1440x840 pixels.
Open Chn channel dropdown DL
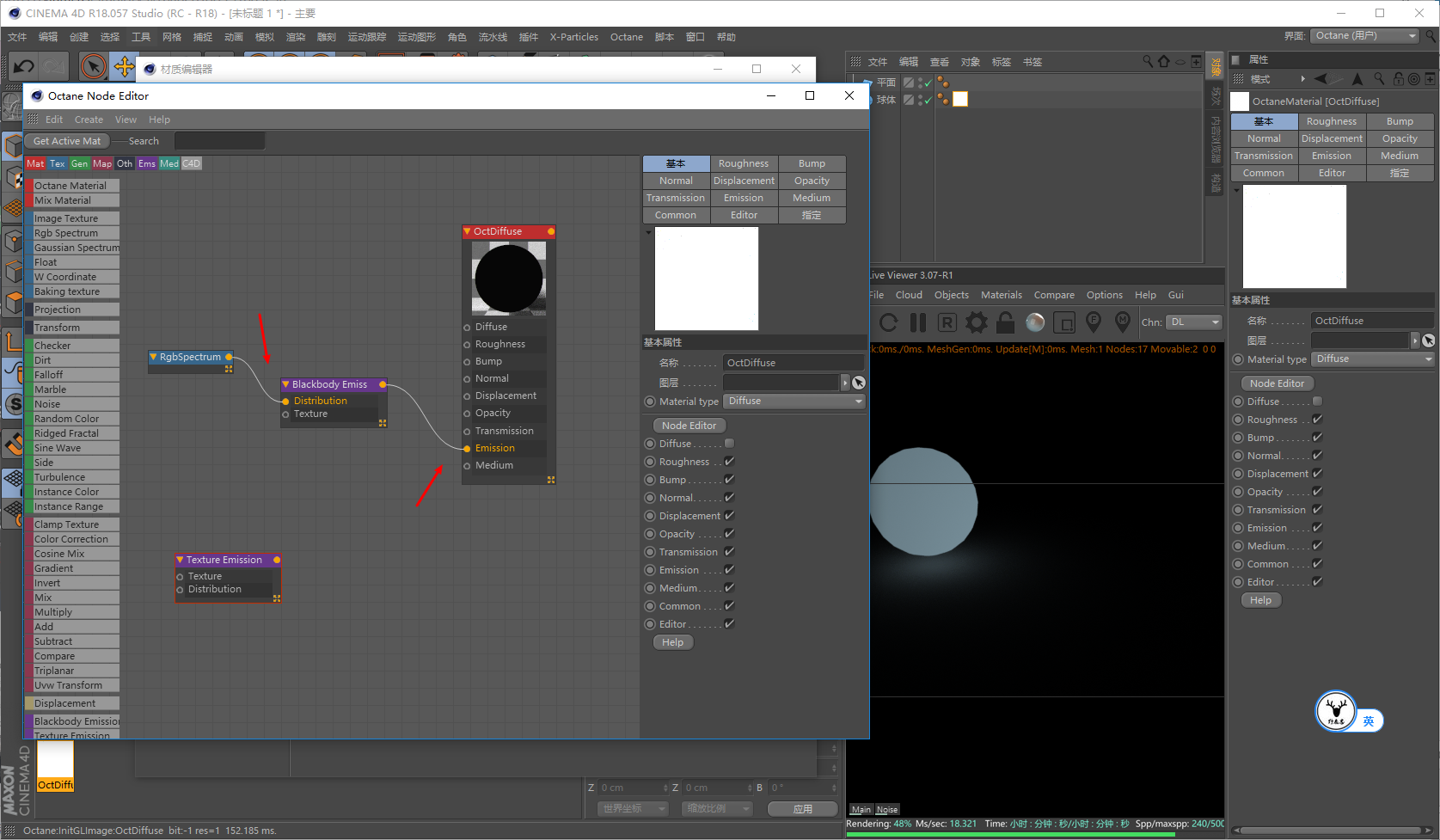[x=1194, y=322]
